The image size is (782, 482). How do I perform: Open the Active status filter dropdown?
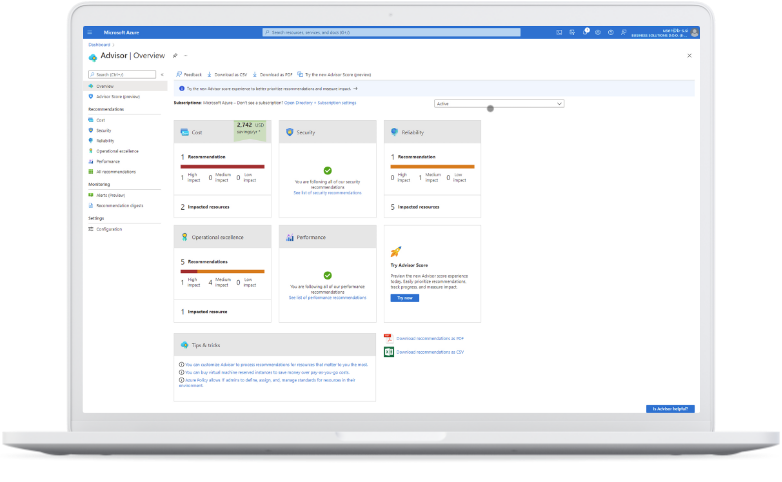[499, 103]
